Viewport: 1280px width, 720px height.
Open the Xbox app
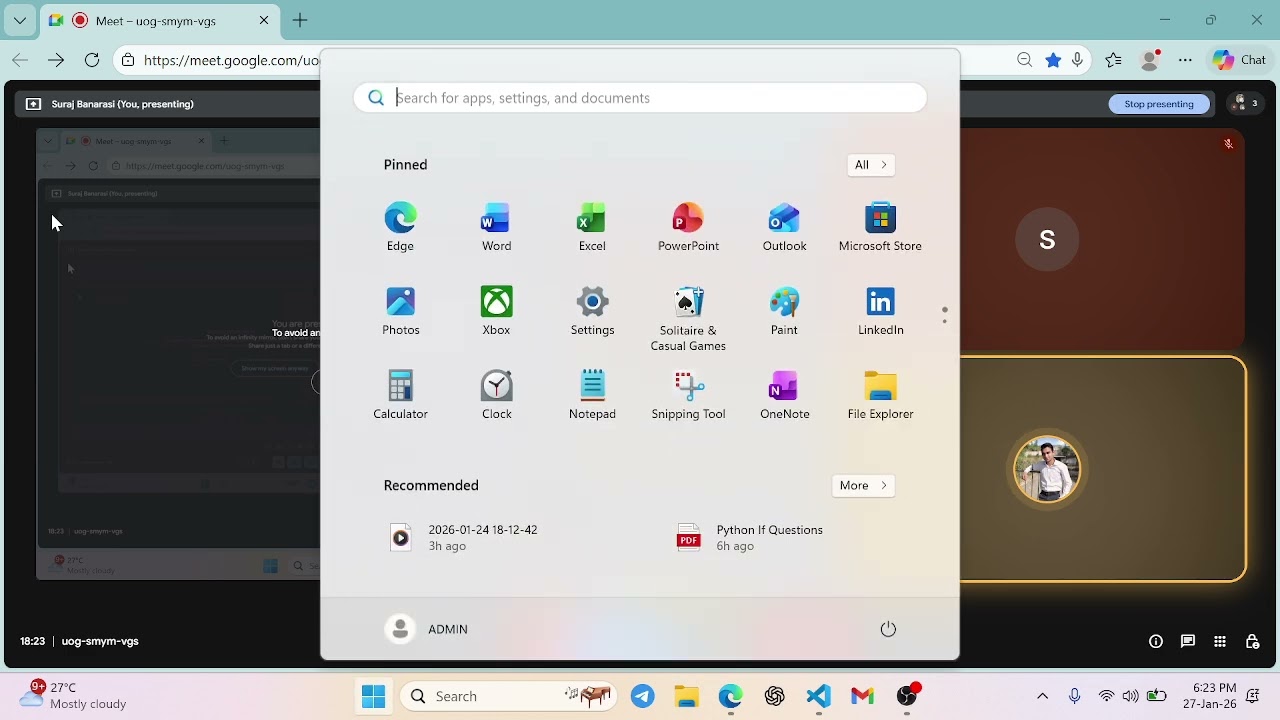pyautogui.click(x=496, y=311)
